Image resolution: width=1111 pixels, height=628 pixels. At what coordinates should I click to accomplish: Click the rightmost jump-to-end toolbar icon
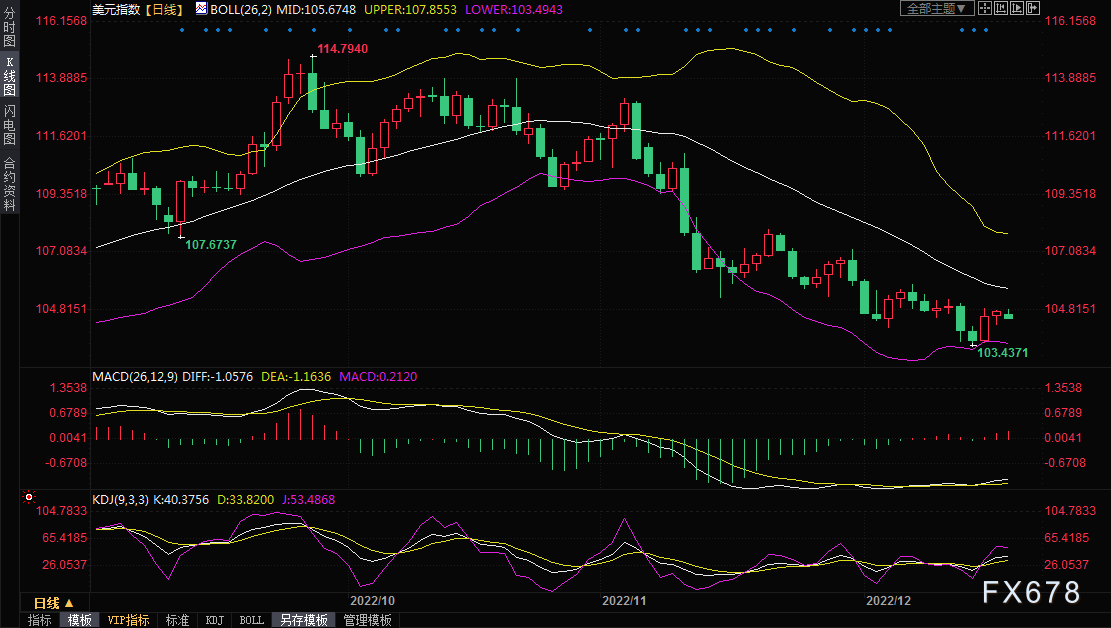(x=1033, y=8)
